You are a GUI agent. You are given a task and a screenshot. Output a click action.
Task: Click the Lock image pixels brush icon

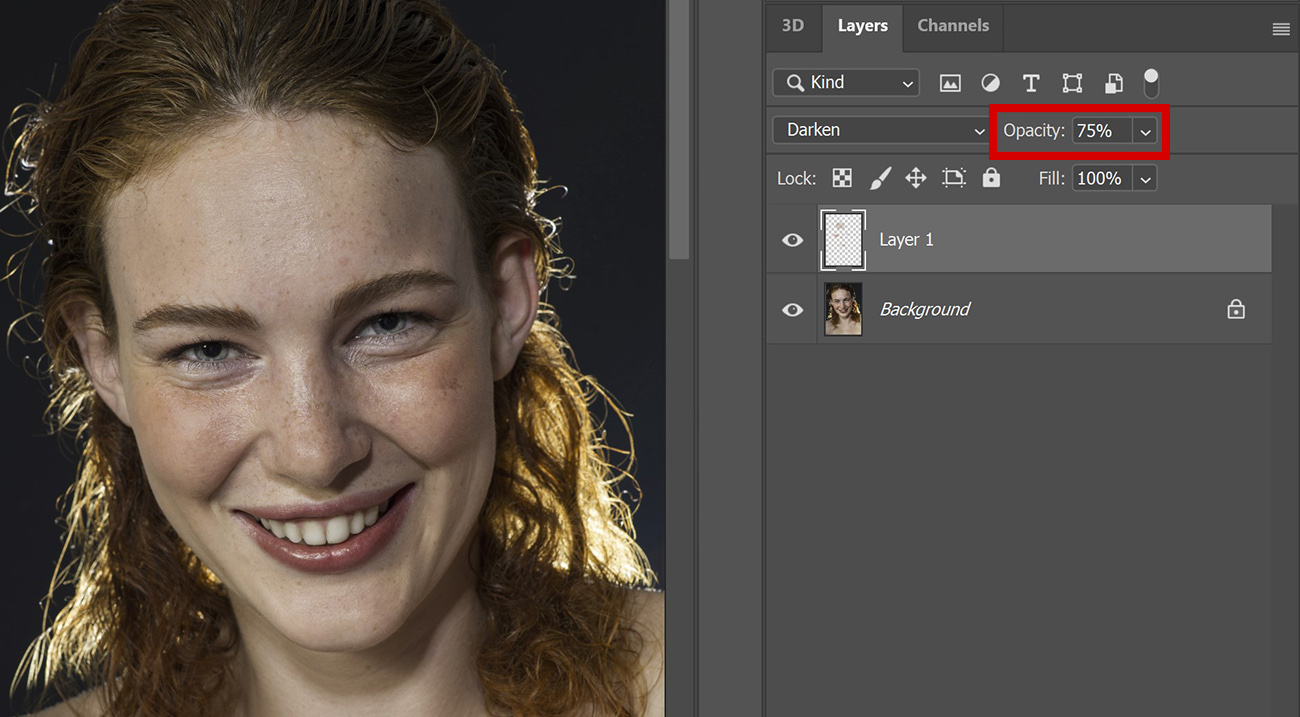[879, 178]
